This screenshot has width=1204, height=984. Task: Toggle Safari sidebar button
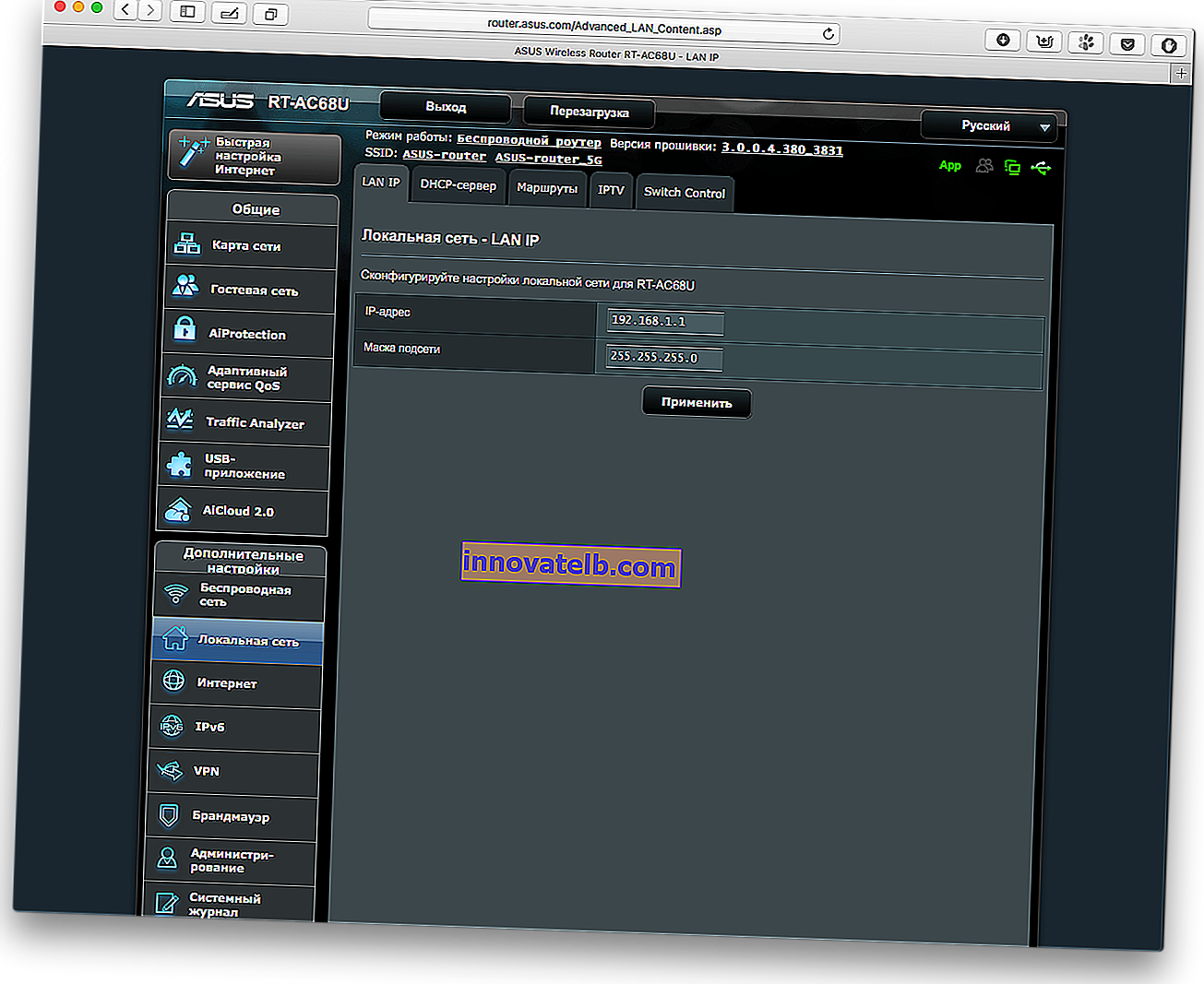click(x=188, y=12)
